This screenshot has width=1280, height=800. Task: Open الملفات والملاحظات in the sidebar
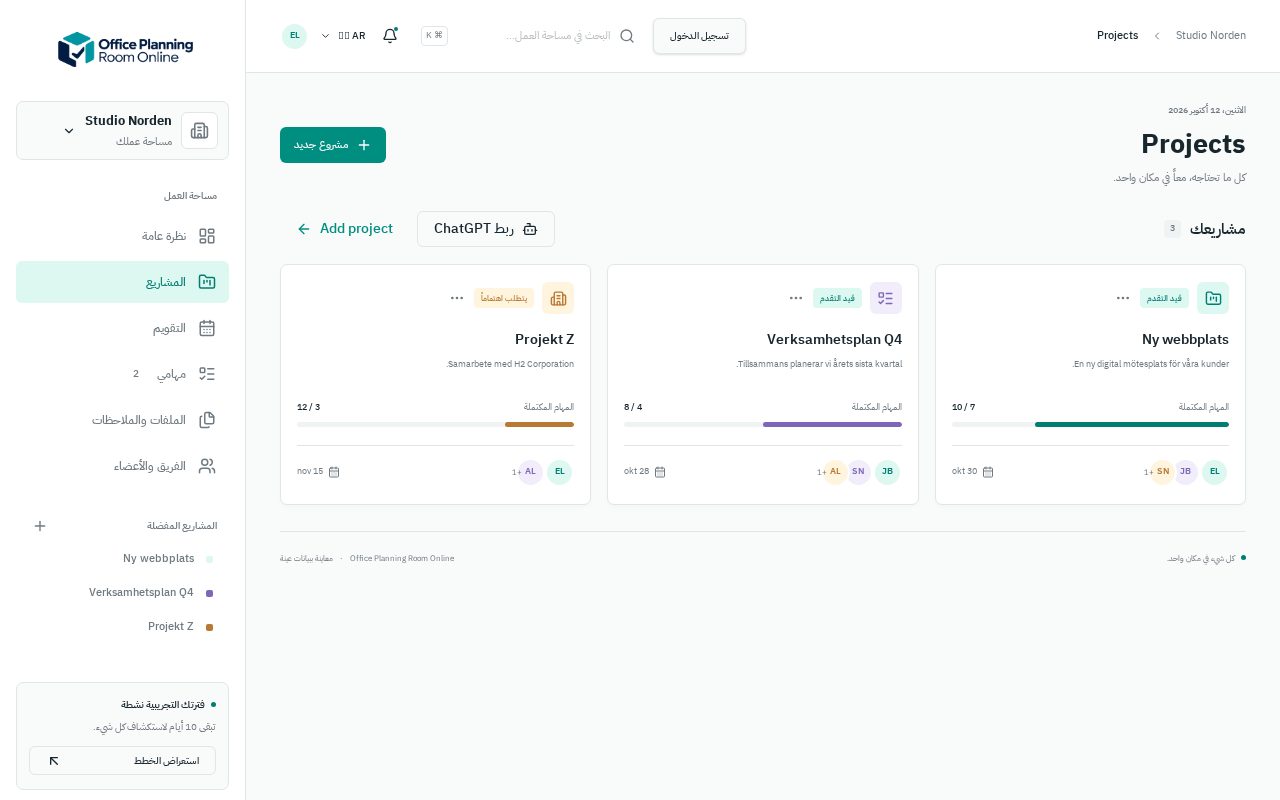pyautogui.click(x=122, y=420)
